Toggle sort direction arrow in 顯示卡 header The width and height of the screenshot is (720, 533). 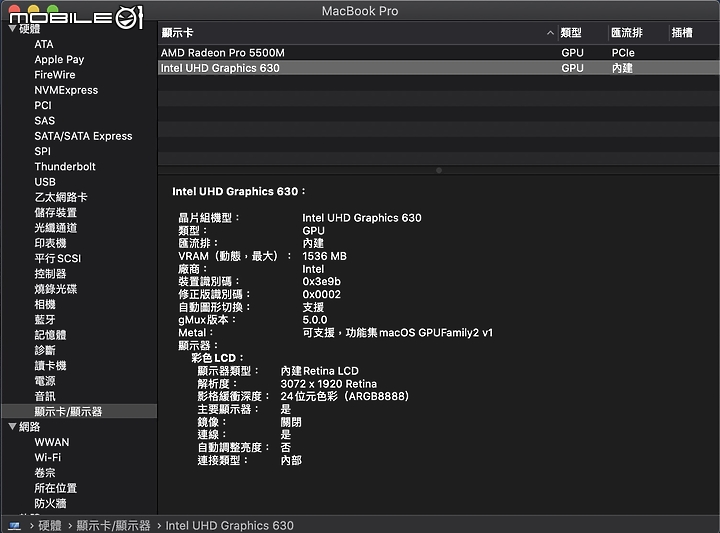[x=550, y=33]
